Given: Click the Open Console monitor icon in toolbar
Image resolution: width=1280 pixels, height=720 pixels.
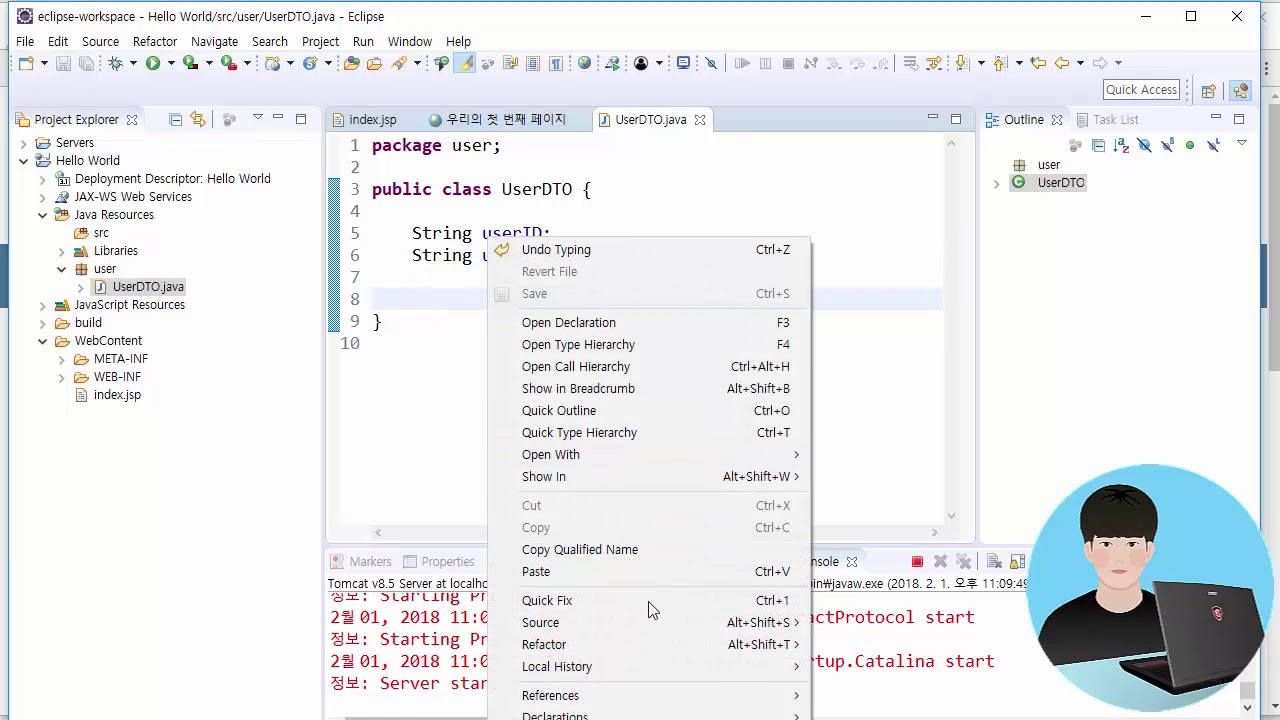Looking at the screenshot, I should (x=683, y=63).
